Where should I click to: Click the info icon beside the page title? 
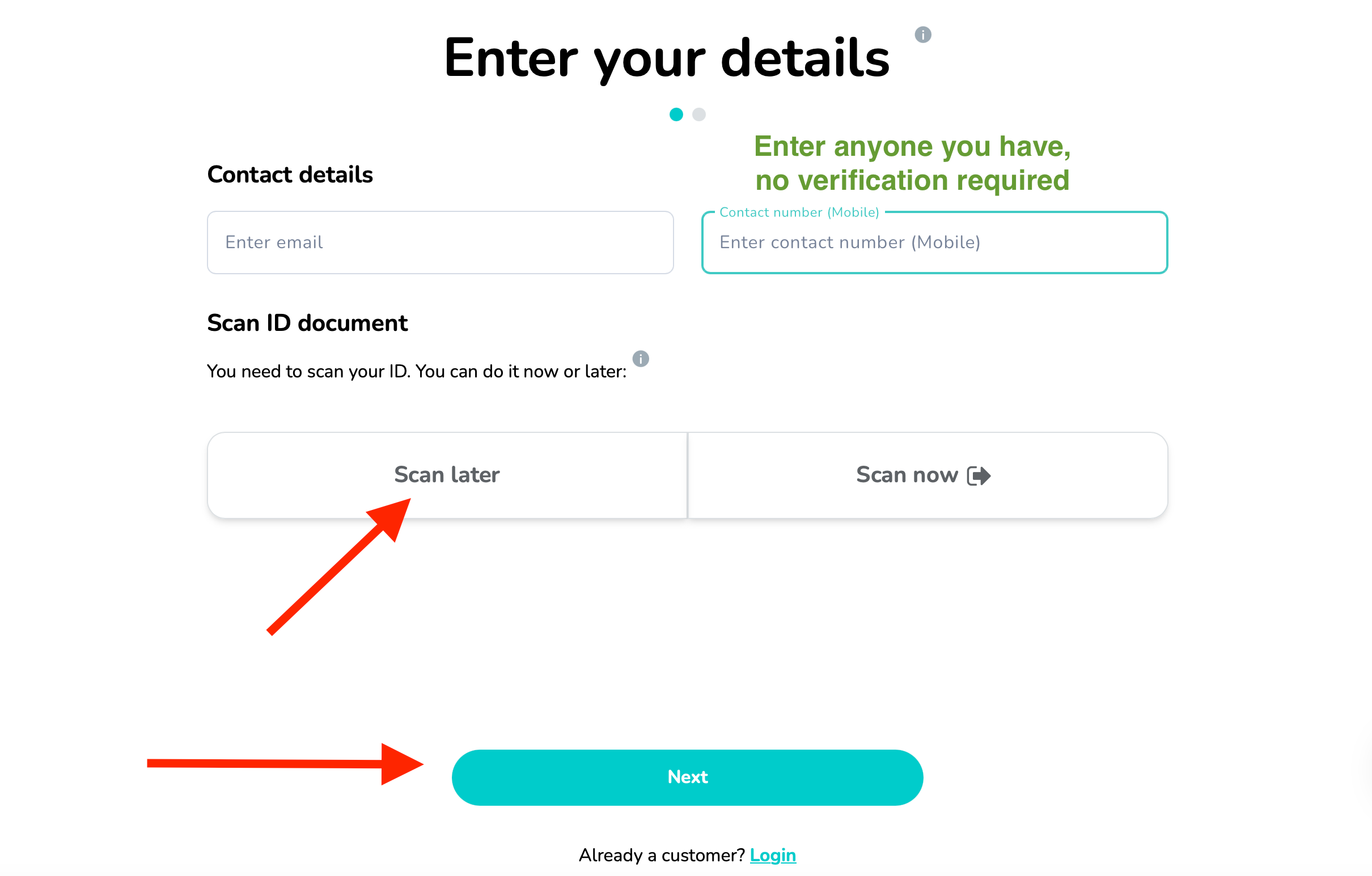pos(922,35)
